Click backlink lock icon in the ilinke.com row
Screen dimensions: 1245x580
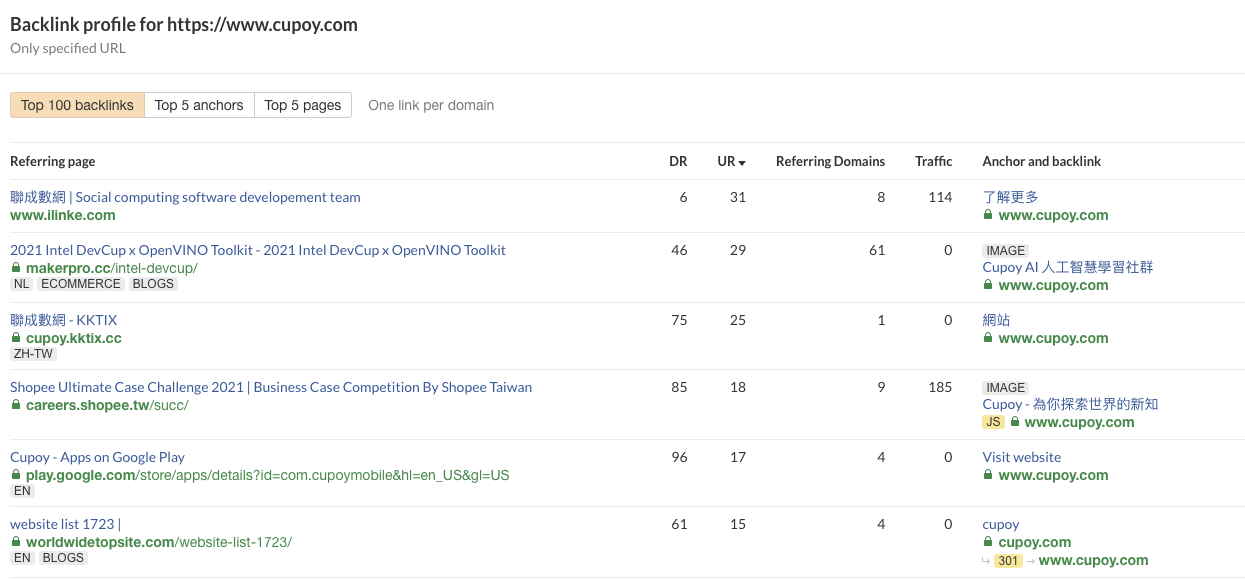[x=988, y=215]
